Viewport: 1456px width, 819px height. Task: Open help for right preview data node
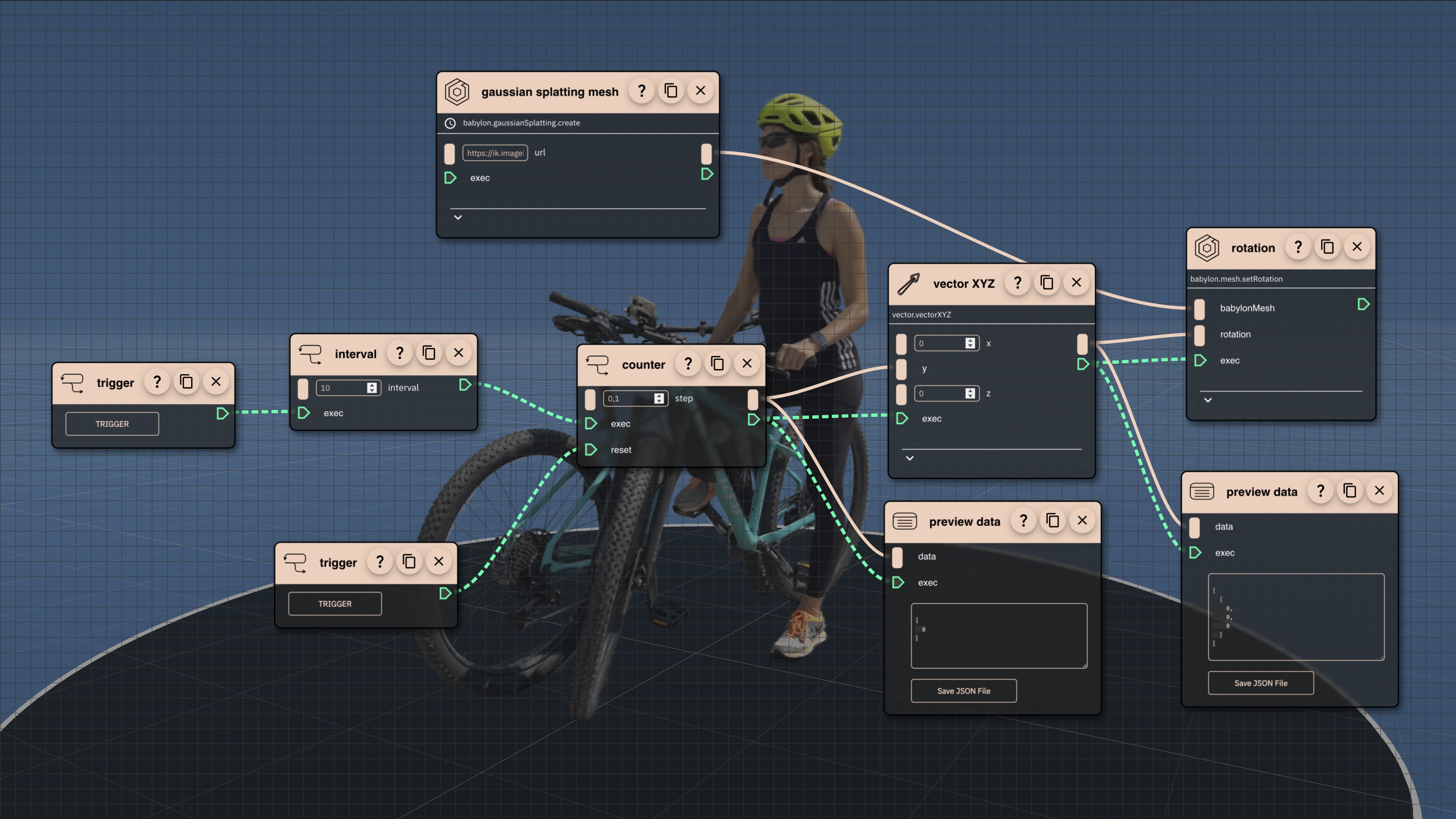pyautogui.click(x=1320, y=491)
